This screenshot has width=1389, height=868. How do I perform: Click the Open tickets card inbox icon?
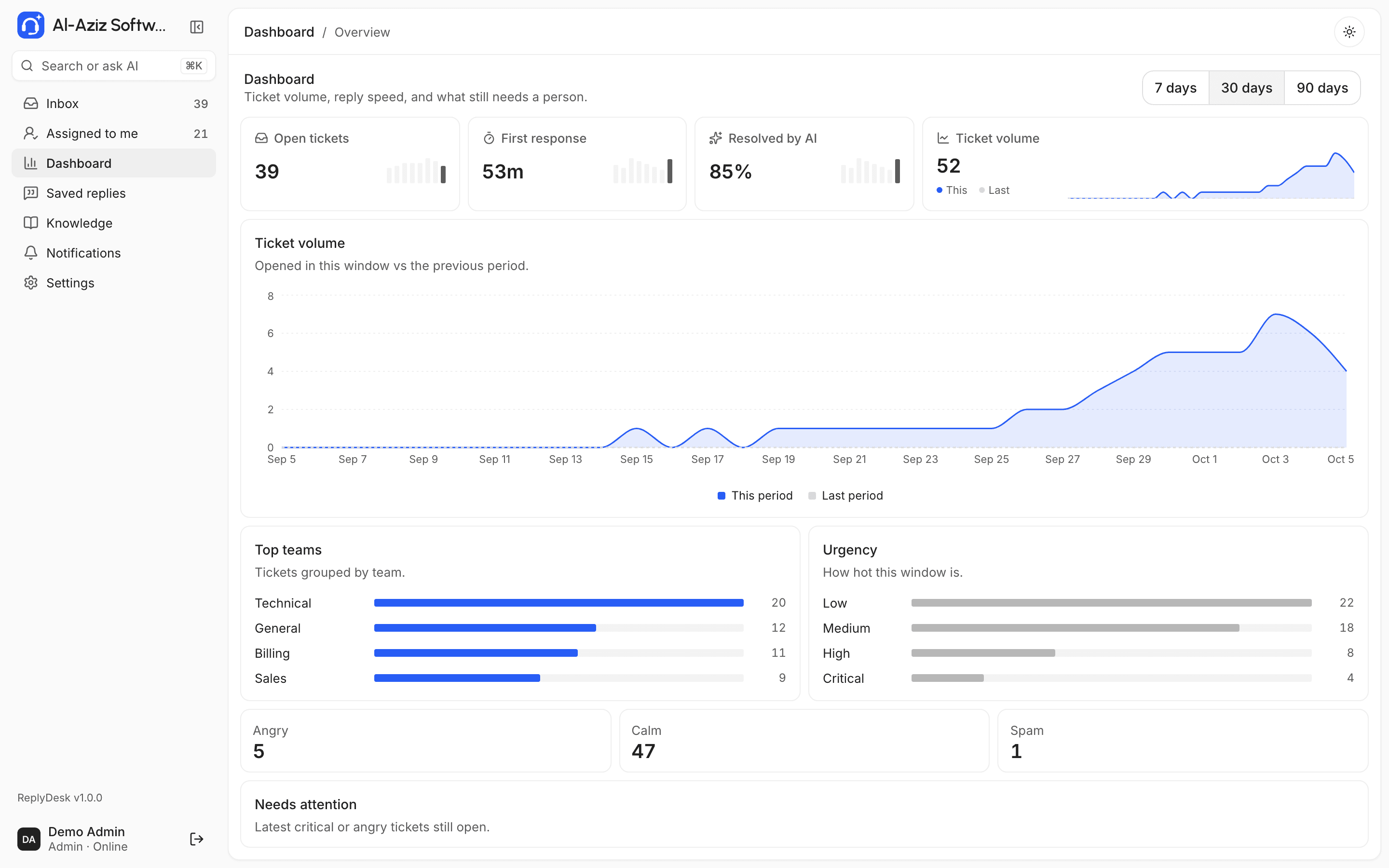point(261,138)
